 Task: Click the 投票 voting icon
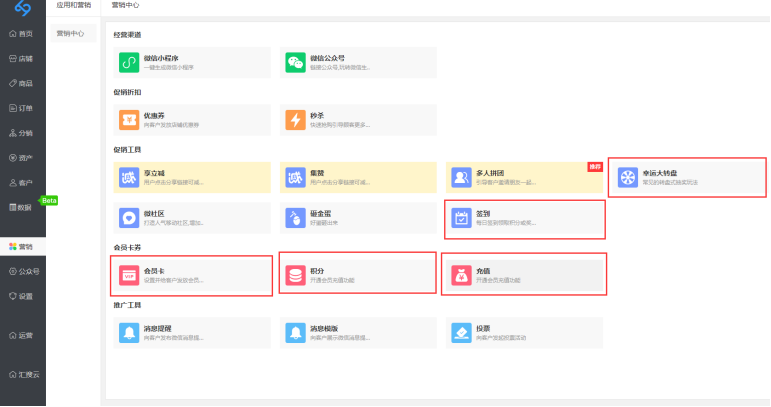(x=461, y=332)
